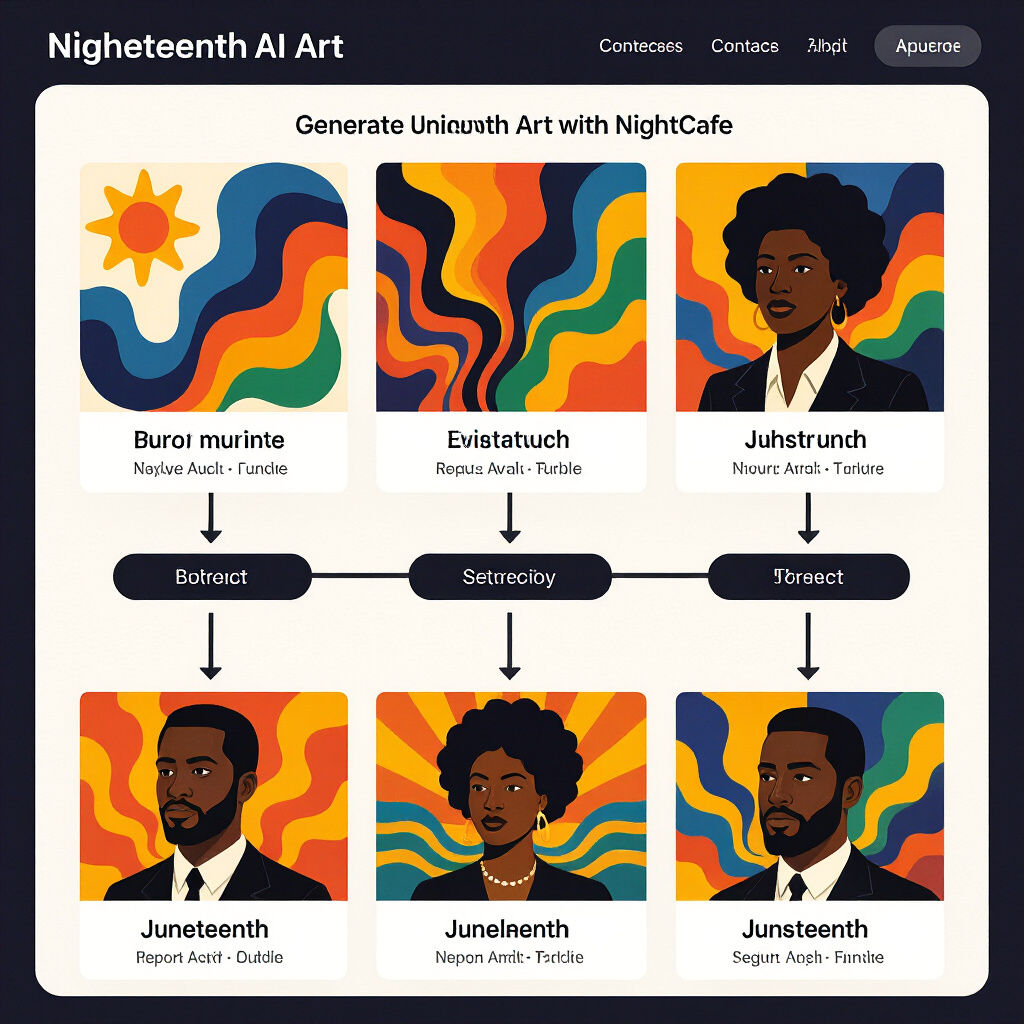Open the Albpt nav link
This screenshot has height=1024, width=1024.
(x=827, y=46)
